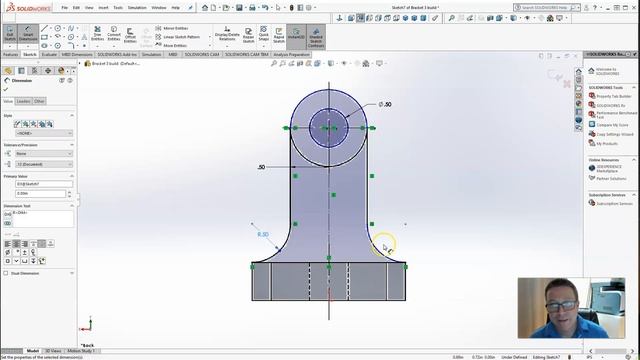The width and height of the screenshot is (640, 360).
Task: Open the Tolerance type None dropdown
Action: click(44, 153)
